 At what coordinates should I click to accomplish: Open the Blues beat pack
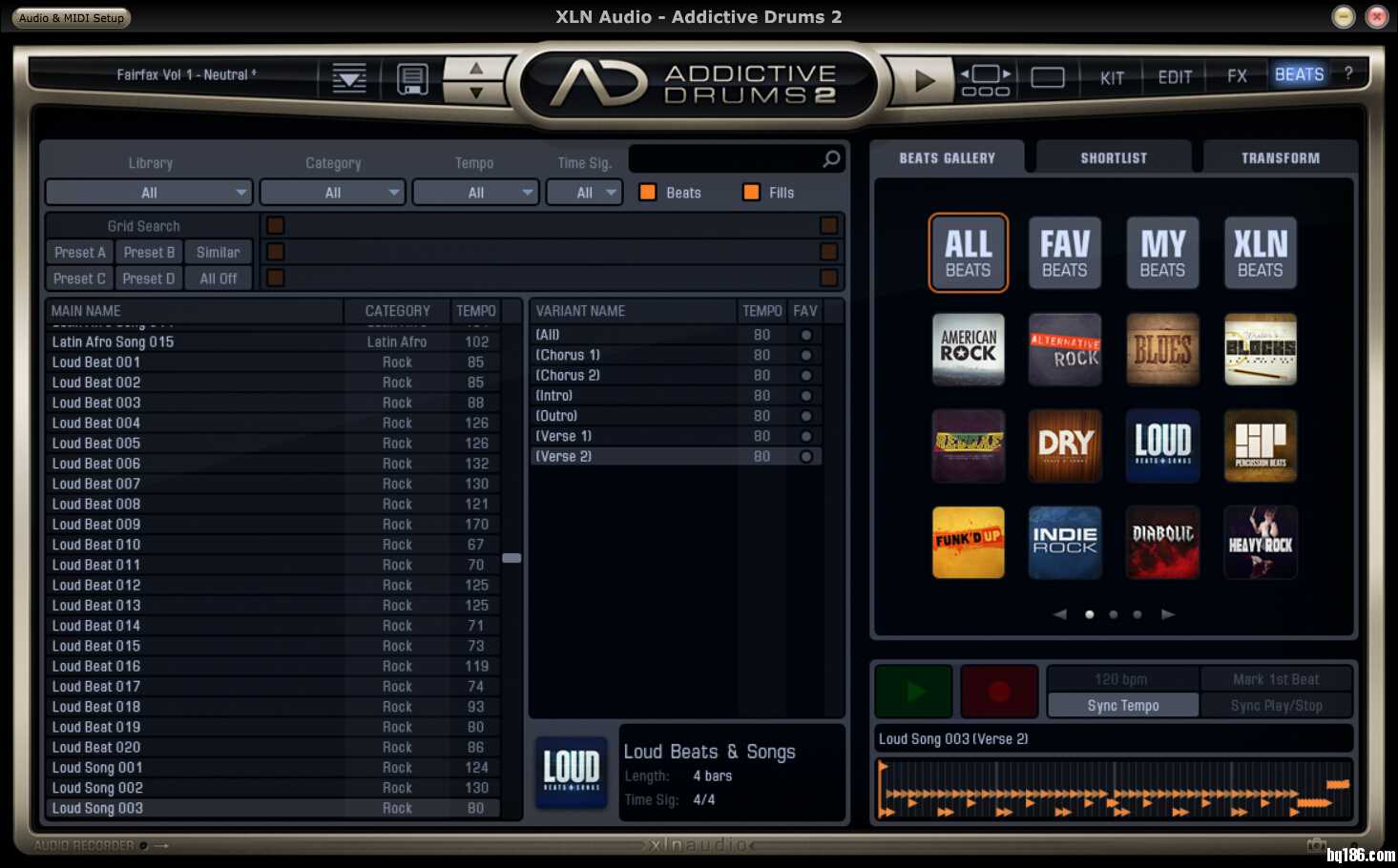(1162, 349)
